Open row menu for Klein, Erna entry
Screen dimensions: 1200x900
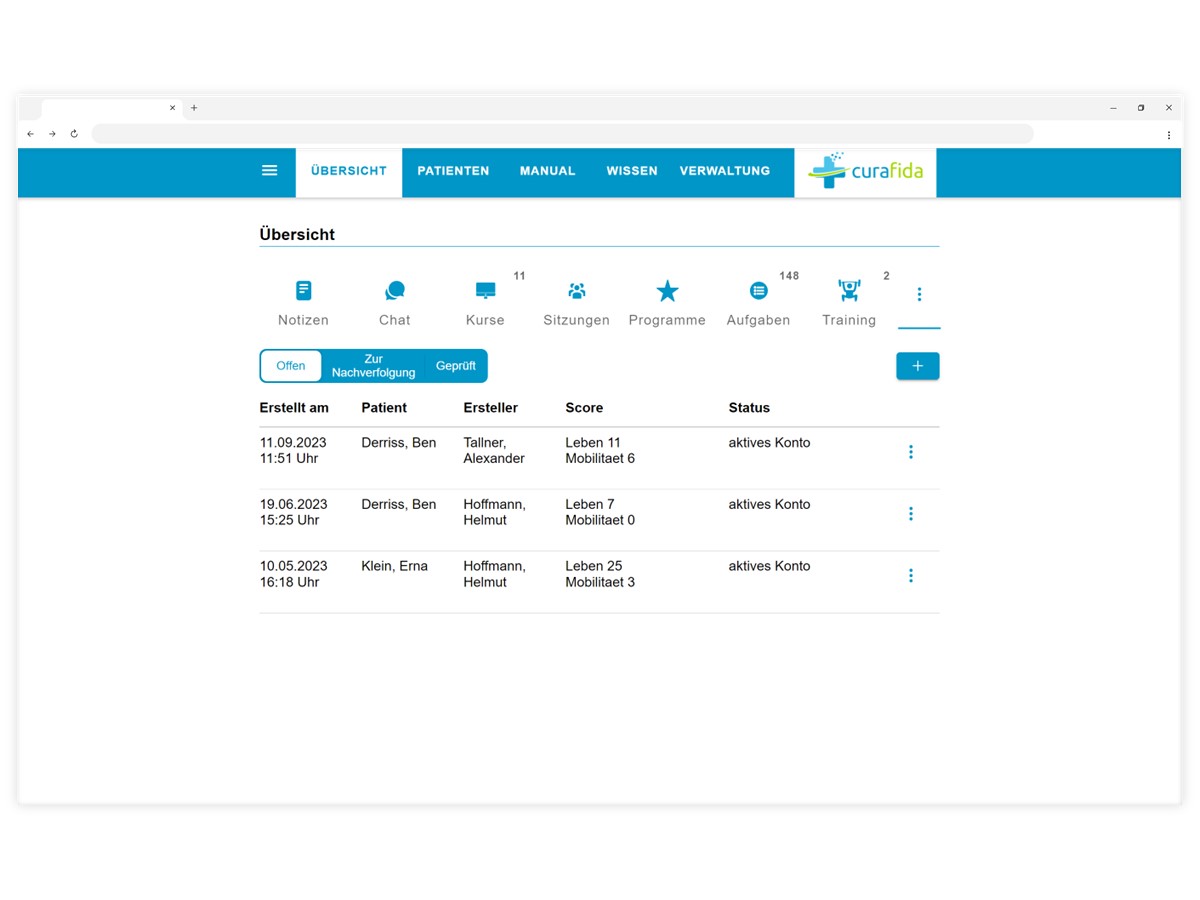pos(910,576)
